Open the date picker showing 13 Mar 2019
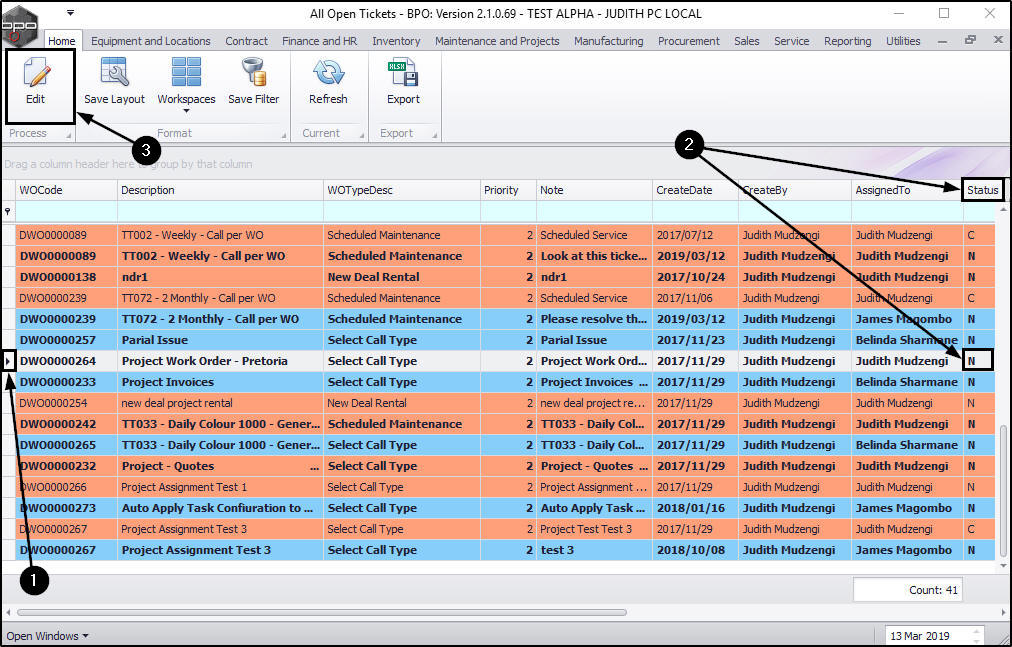 pyautogui.click(x=935, y=636)
